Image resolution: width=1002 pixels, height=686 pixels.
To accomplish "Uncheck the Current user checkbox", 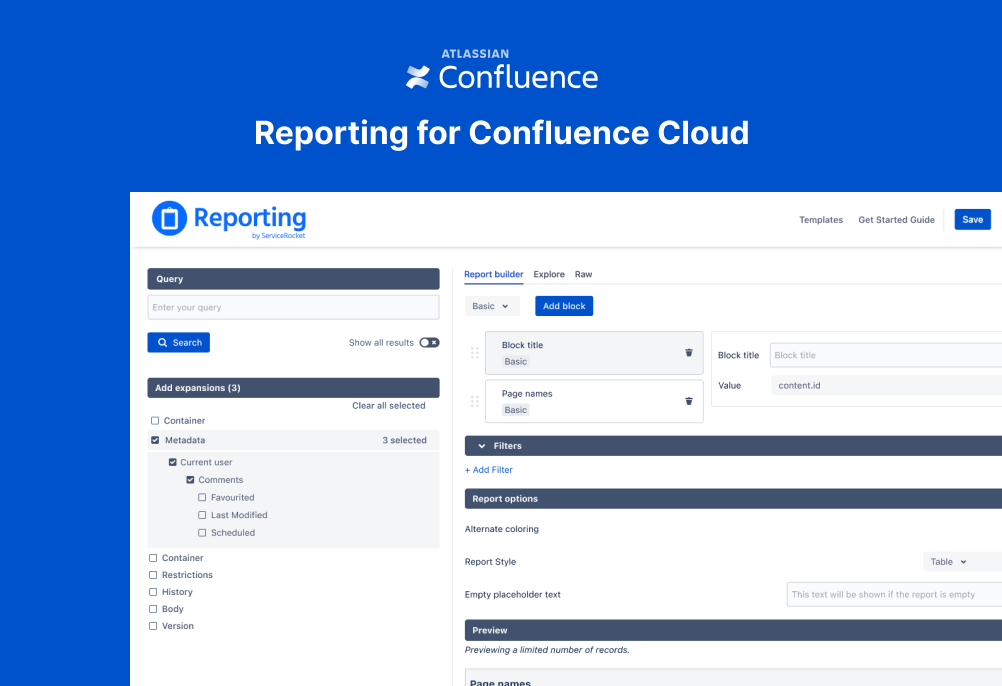I will [173, 462].
